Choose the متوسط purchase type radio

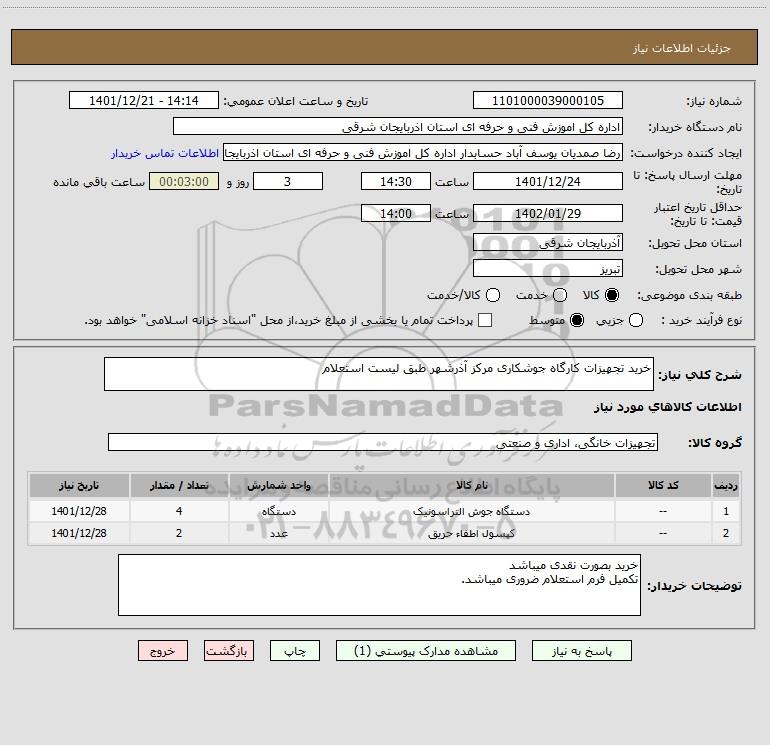[x=577, y=320]
